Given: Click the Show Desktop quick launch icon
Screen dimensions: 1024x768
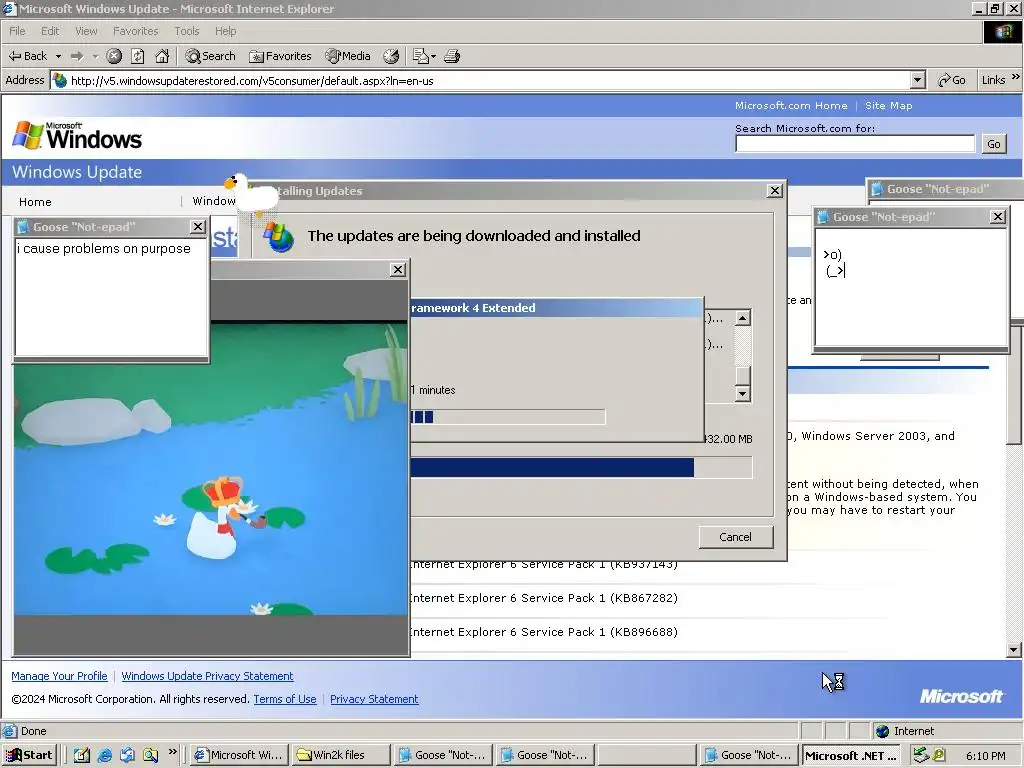Looking at the screenshot, I should tap(81, 755).
